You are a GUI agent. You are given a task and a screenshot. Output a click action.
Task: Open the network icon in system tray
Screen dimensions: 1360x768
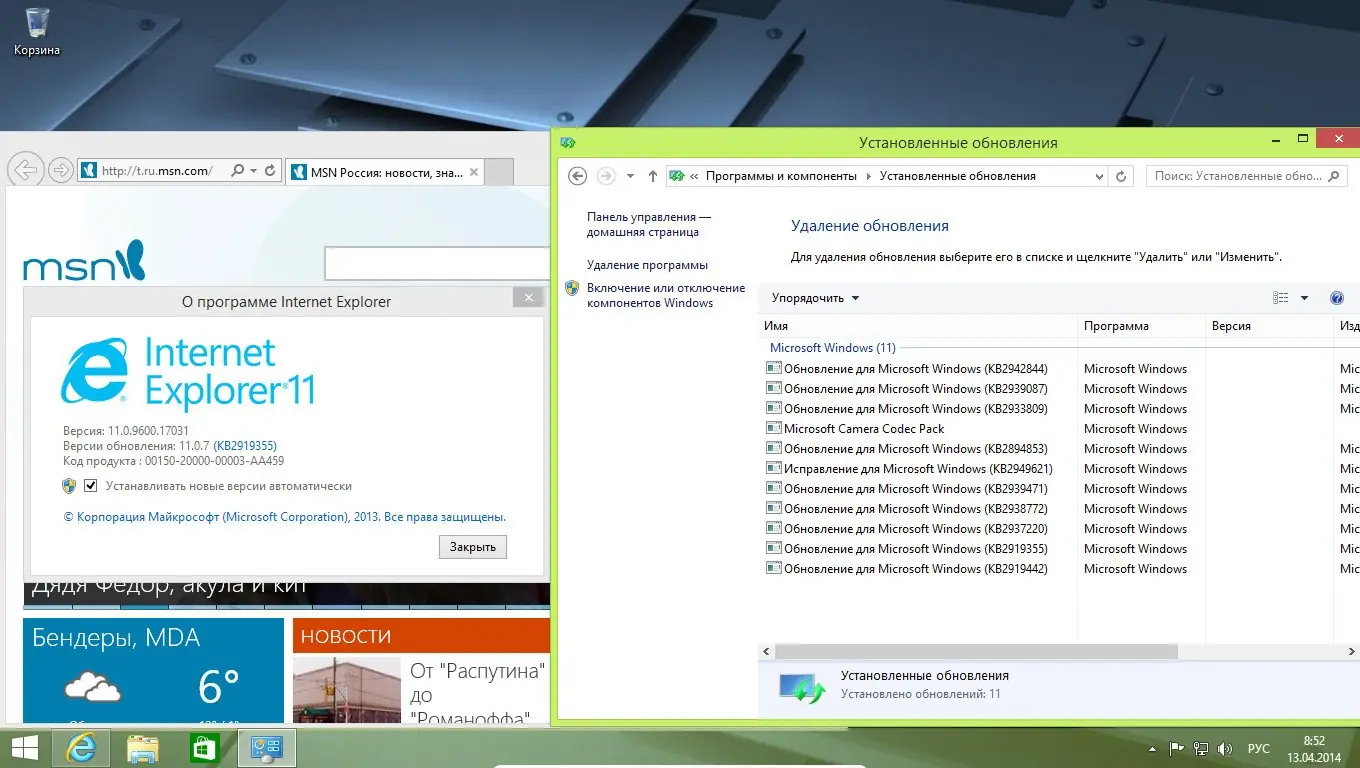tap(1200, 748)
